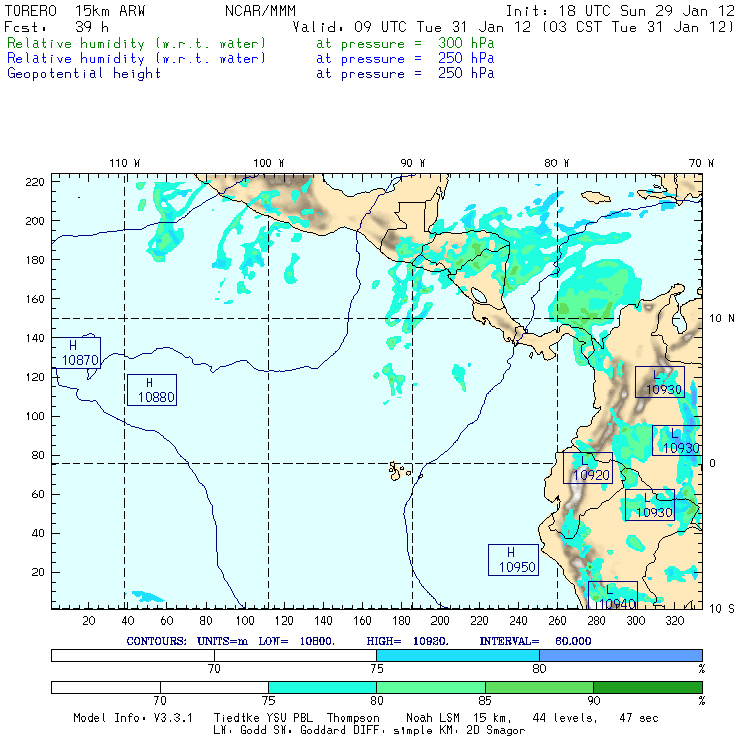Image resolution: width=740 pixels, height=740 pixels.
Task: Click the '2D Smagor' text in the bottom line
Action: pos(496,731)
